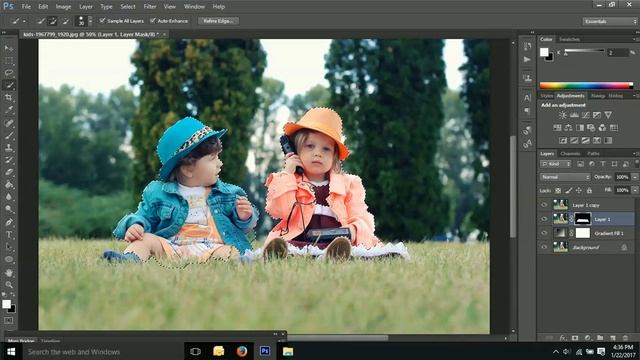The width and height of the screenshot is (640, 360).
Task: Click the add layer mask icon
Action: click(x=575, y=338)
